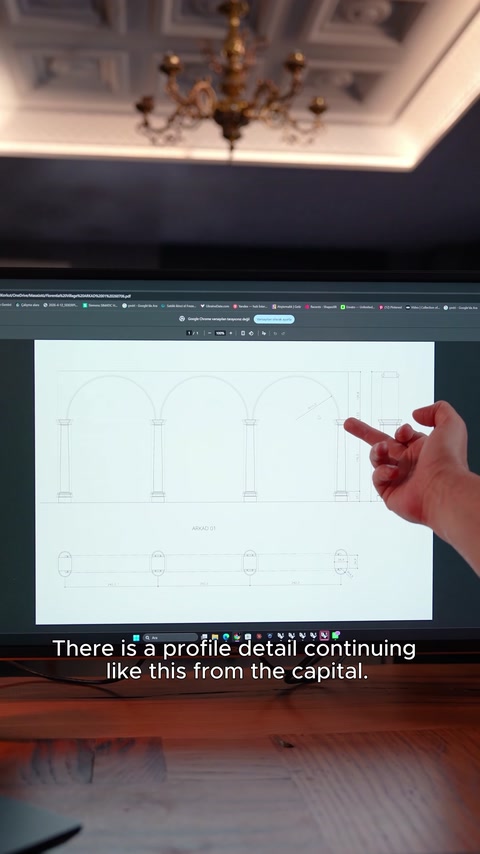
Task: Click the PDF zoom out minus button
Action: point(210,333)
